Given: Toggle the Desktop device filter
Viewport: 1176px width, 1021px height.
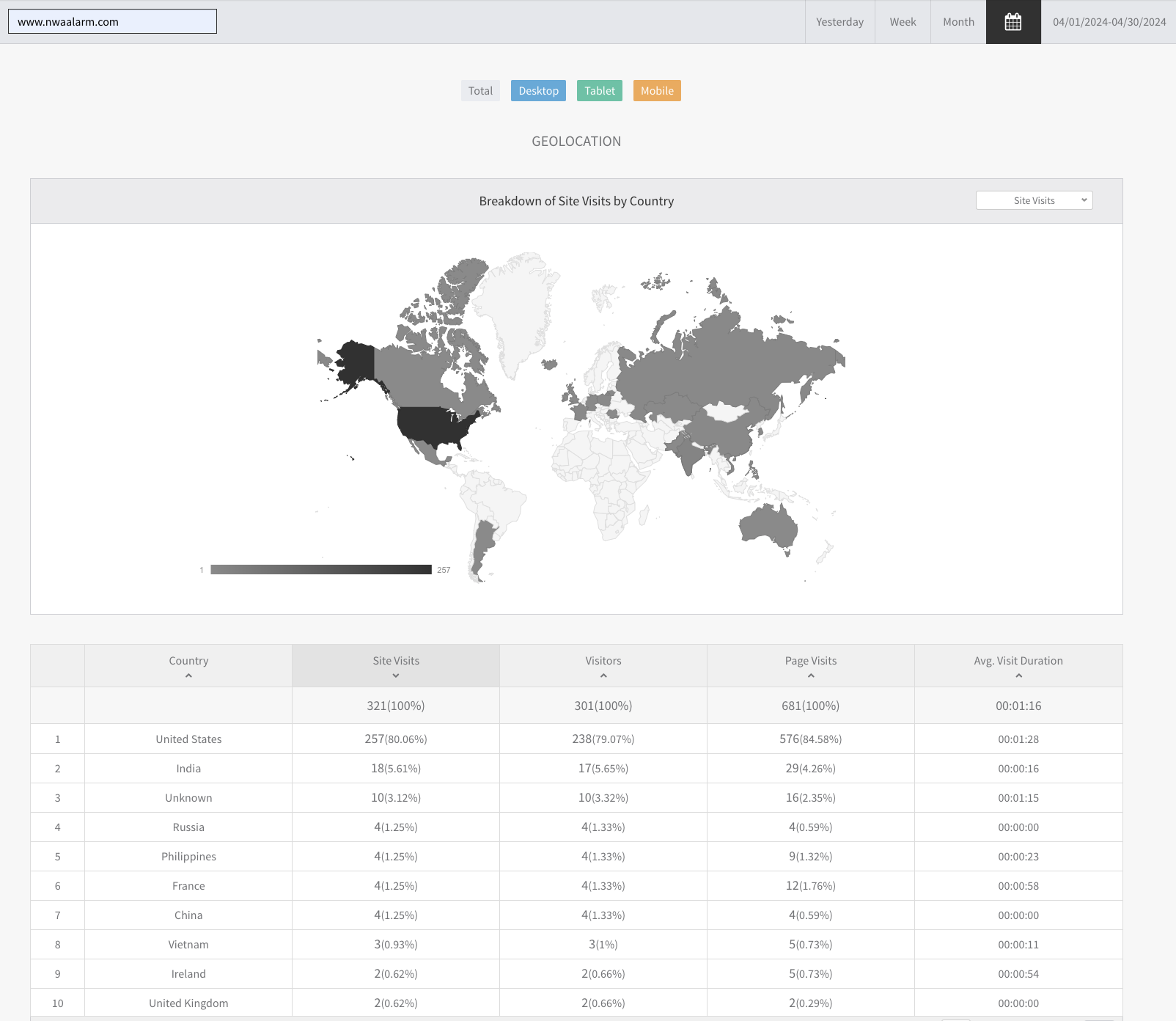Looking at the screenshot, I should click(x=538, y=91).
